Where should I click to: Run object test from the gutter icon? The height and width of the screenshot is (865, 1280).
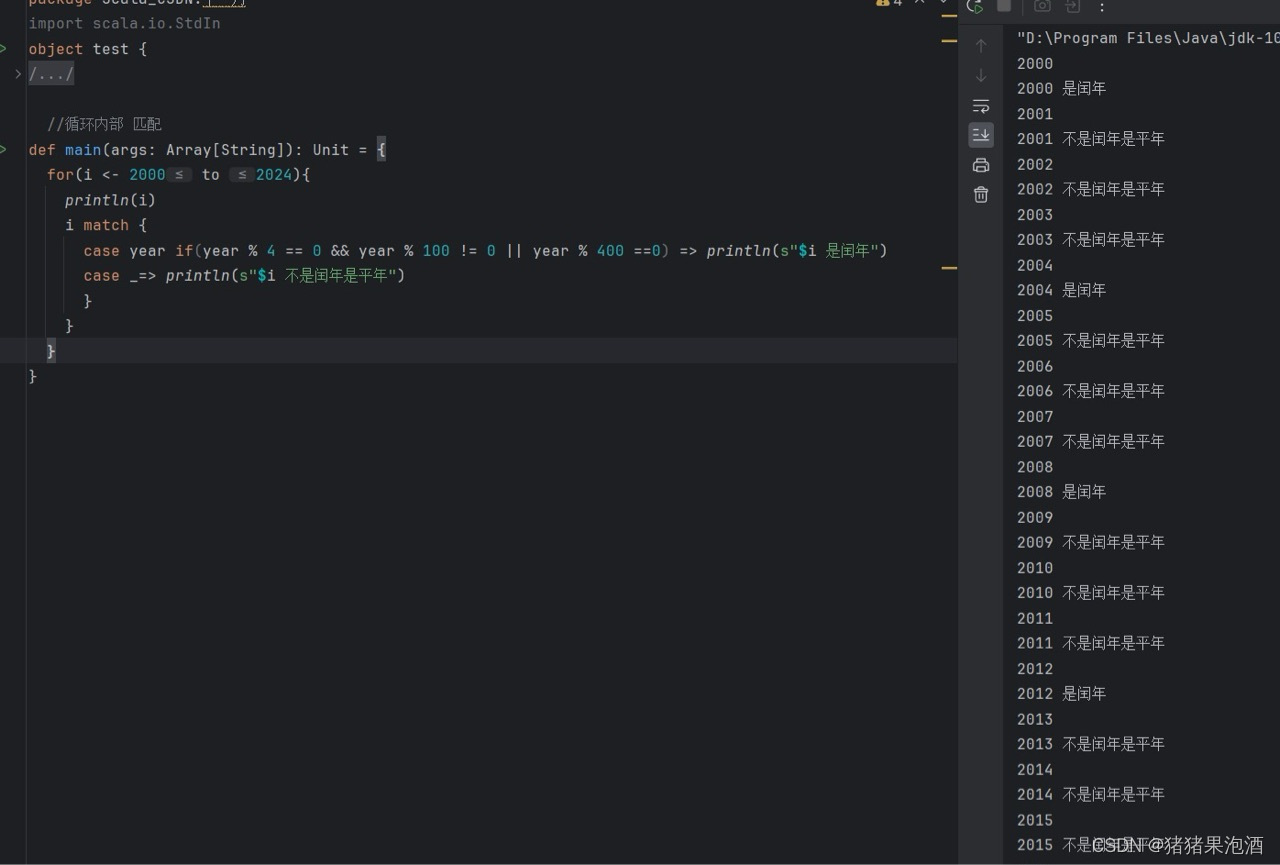point(4,48)
